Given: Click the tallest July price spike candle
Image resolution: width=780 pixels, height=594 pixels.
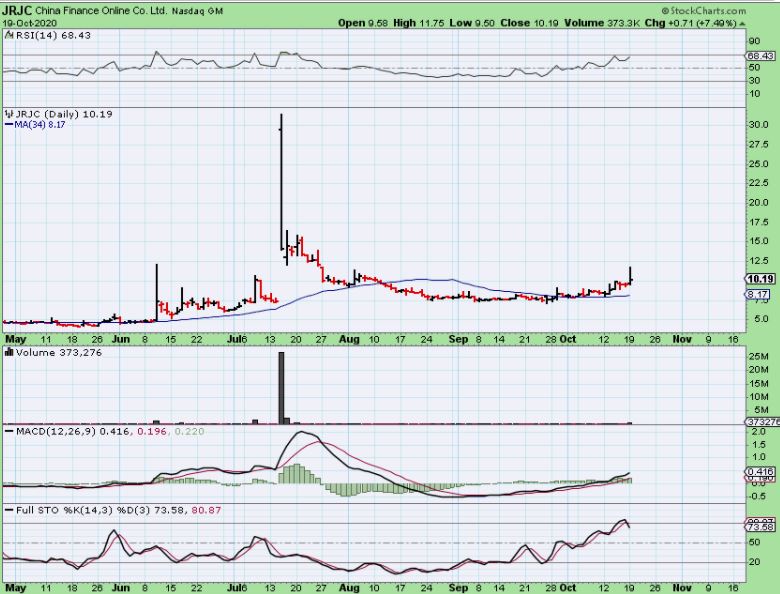Looking at the screenshot, I should point(281,182).
